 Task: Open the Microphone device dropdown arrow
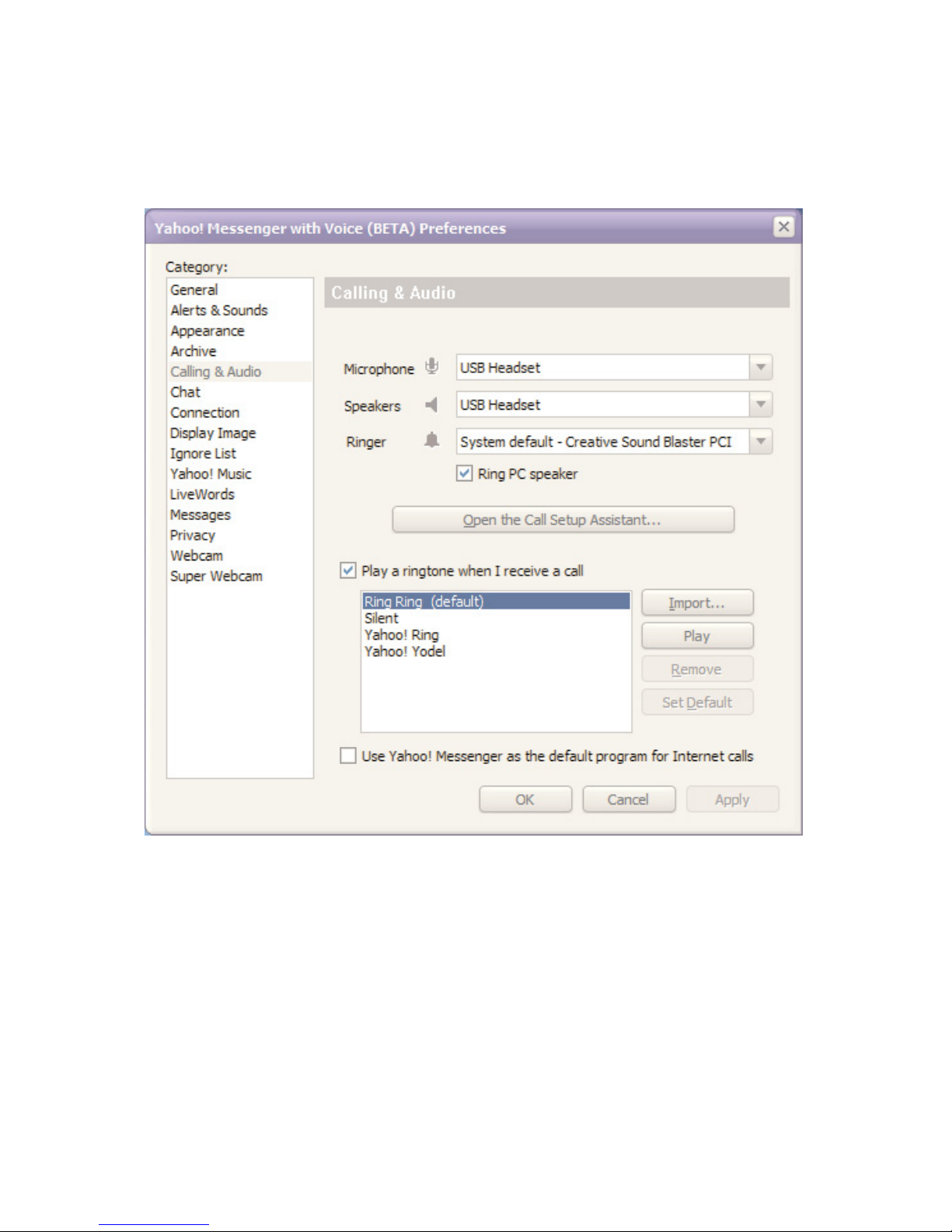pos(761,368)
